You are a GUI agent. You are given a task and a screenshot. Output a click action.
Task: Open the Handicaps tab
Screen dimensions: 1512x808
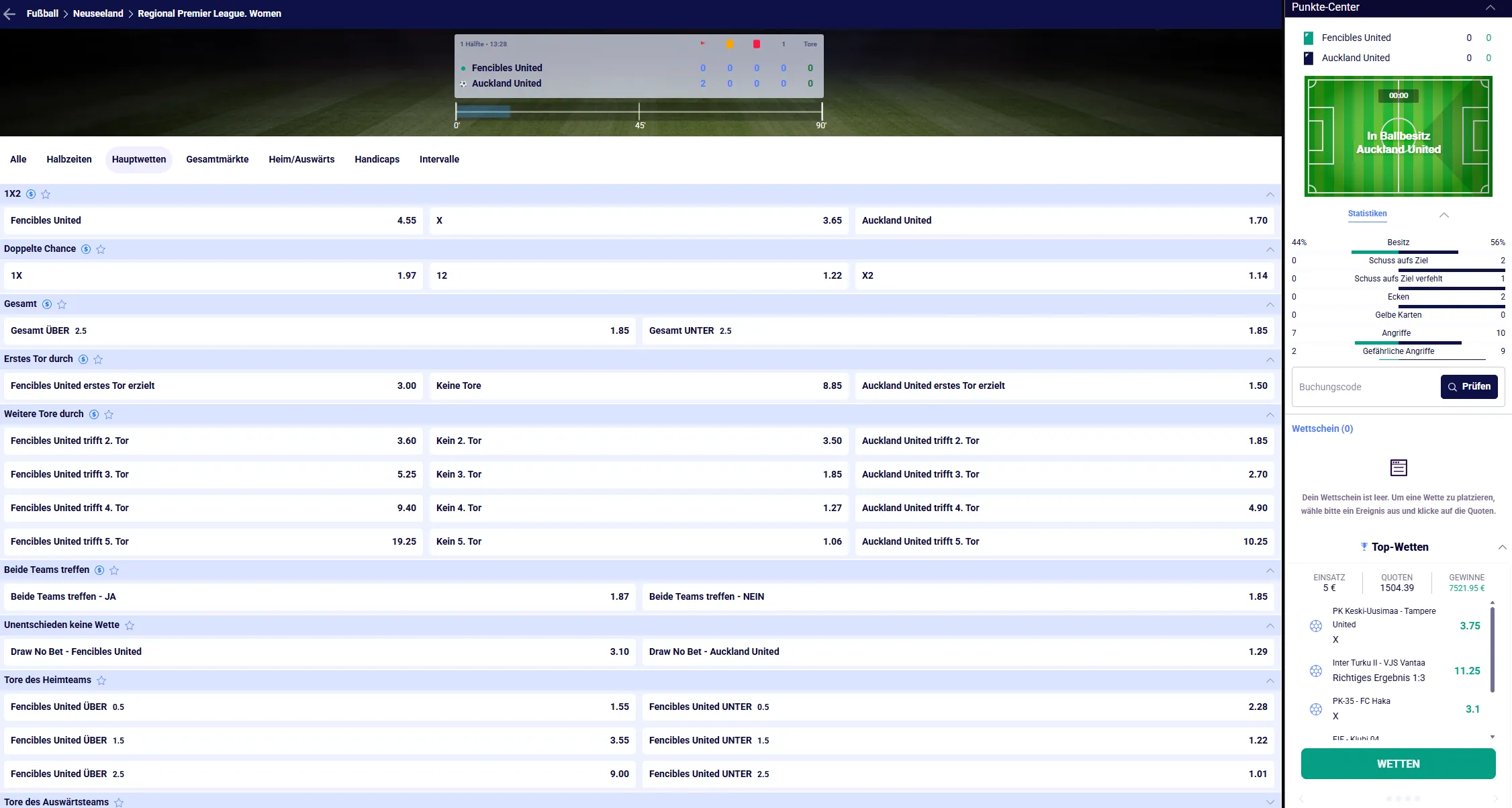pyautogui.click(x=377, y=160)
